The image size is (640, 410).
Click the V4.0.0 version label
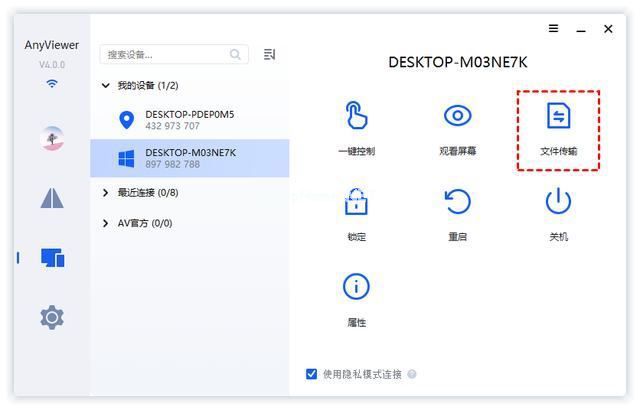pos(52,64)
